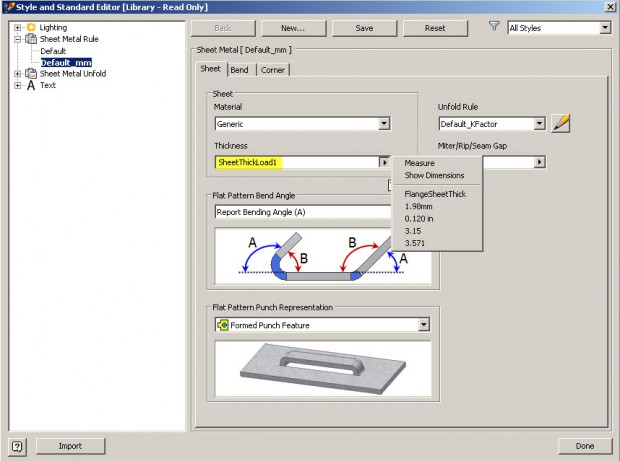The height and width of the screenshot is (461, 620).
Task: Click the help question mark icon
Action: point(17,446)
